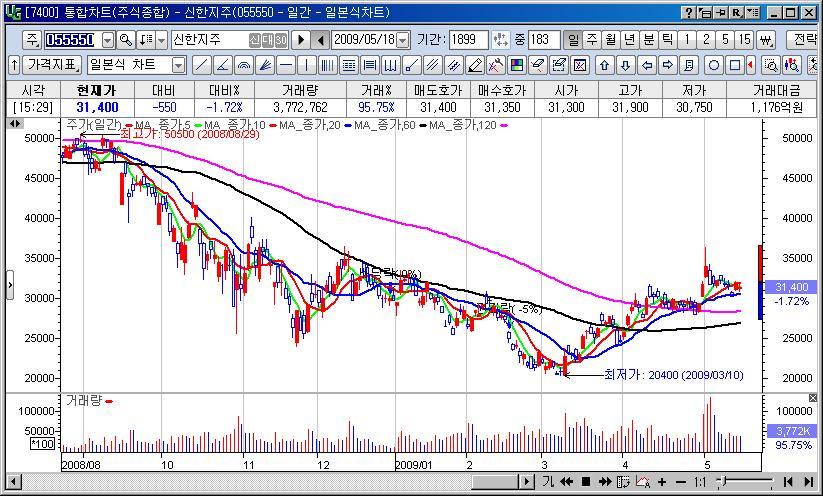
Task: Click the 주 stock type button
Action: tap(32, 40)
